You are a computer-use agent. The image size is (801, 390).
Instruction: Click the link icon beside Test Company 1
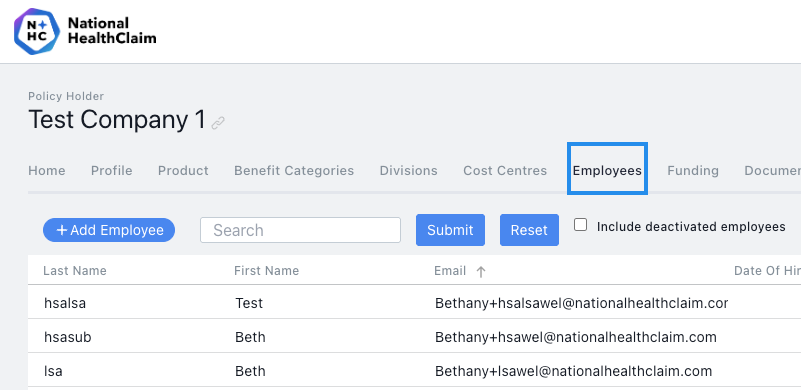218,123
